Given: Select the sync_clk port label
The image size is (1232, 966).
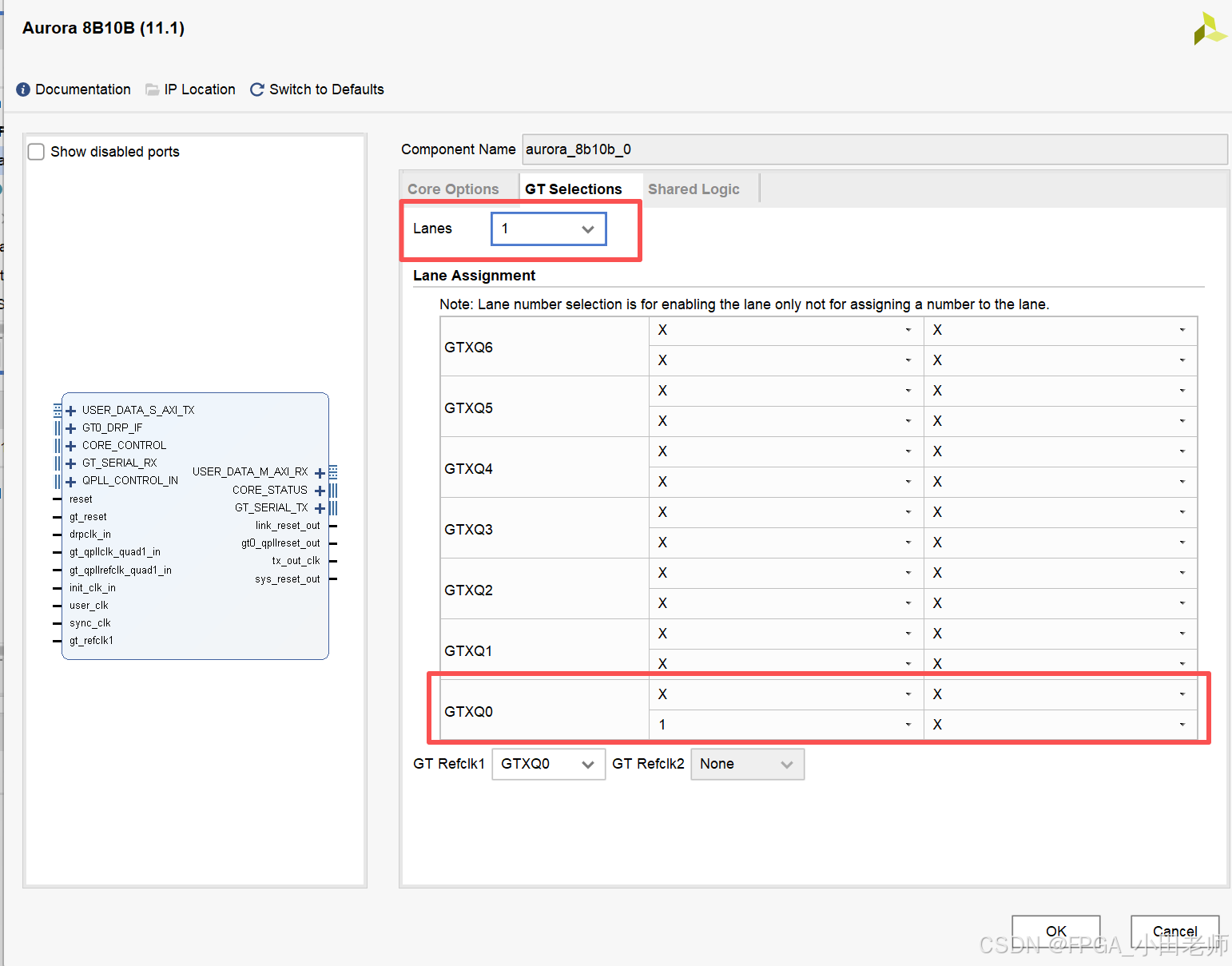Looking at the screenshot, I should pos(90,623).
